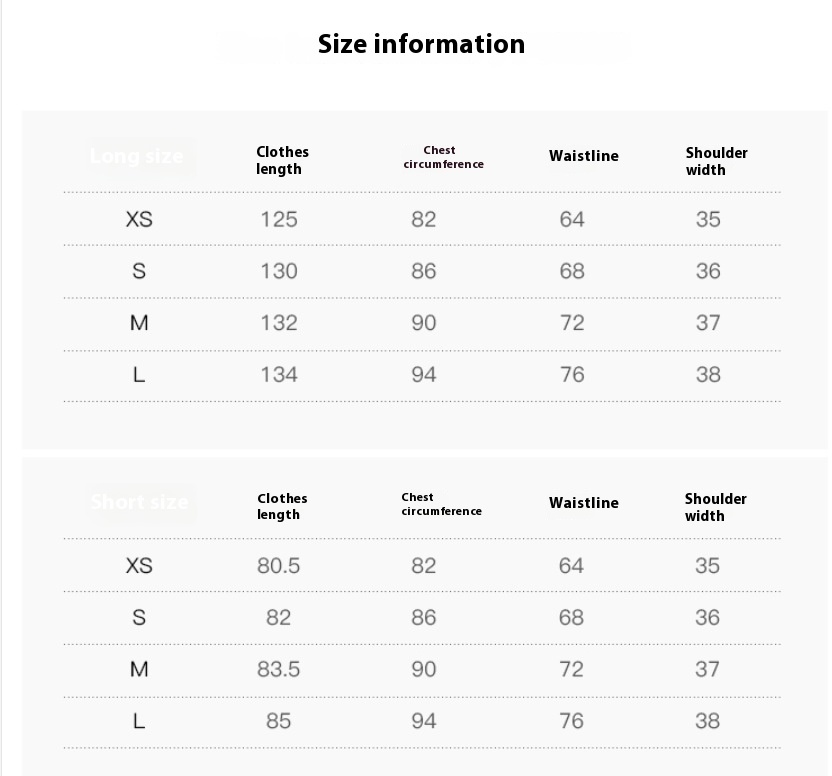Click Waistline header in short size table
Image resolution: width=832 pixels, height=776 pixels.
[584, 503]
